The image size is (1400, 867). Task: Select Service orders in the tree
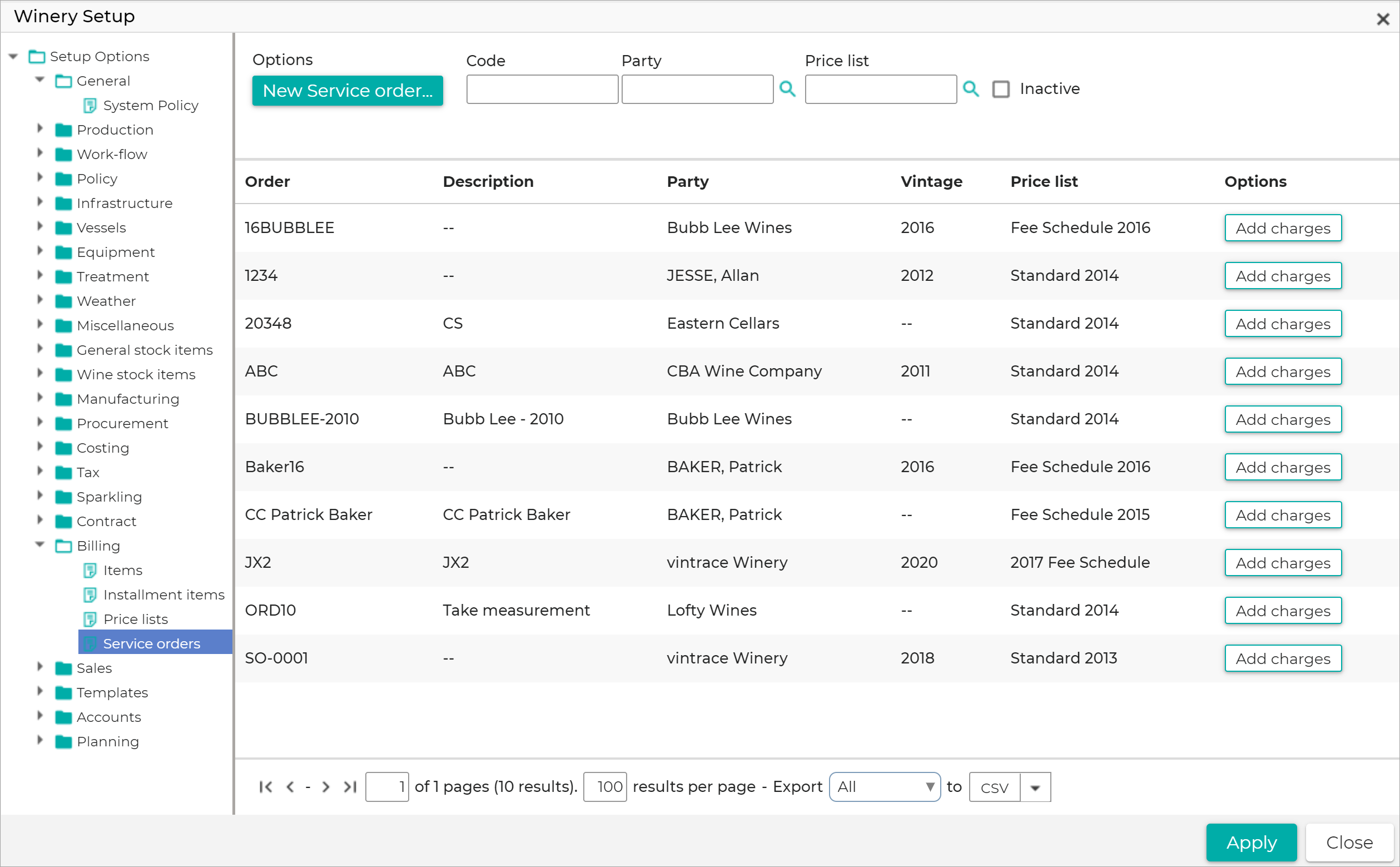[151, 644]
